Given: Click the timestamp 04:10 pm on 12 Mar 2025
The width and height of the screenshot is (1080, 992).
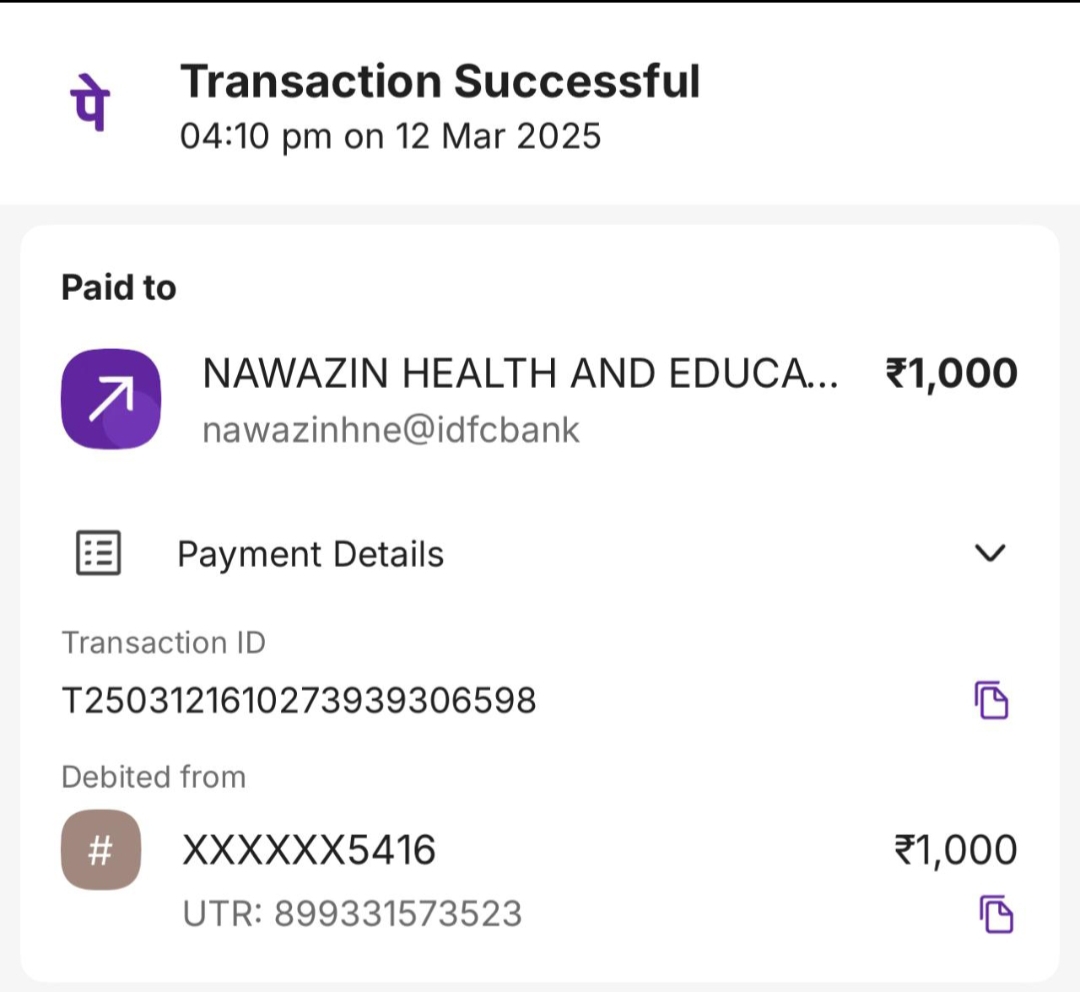Looking at the screenshot, I should point(390,135).
